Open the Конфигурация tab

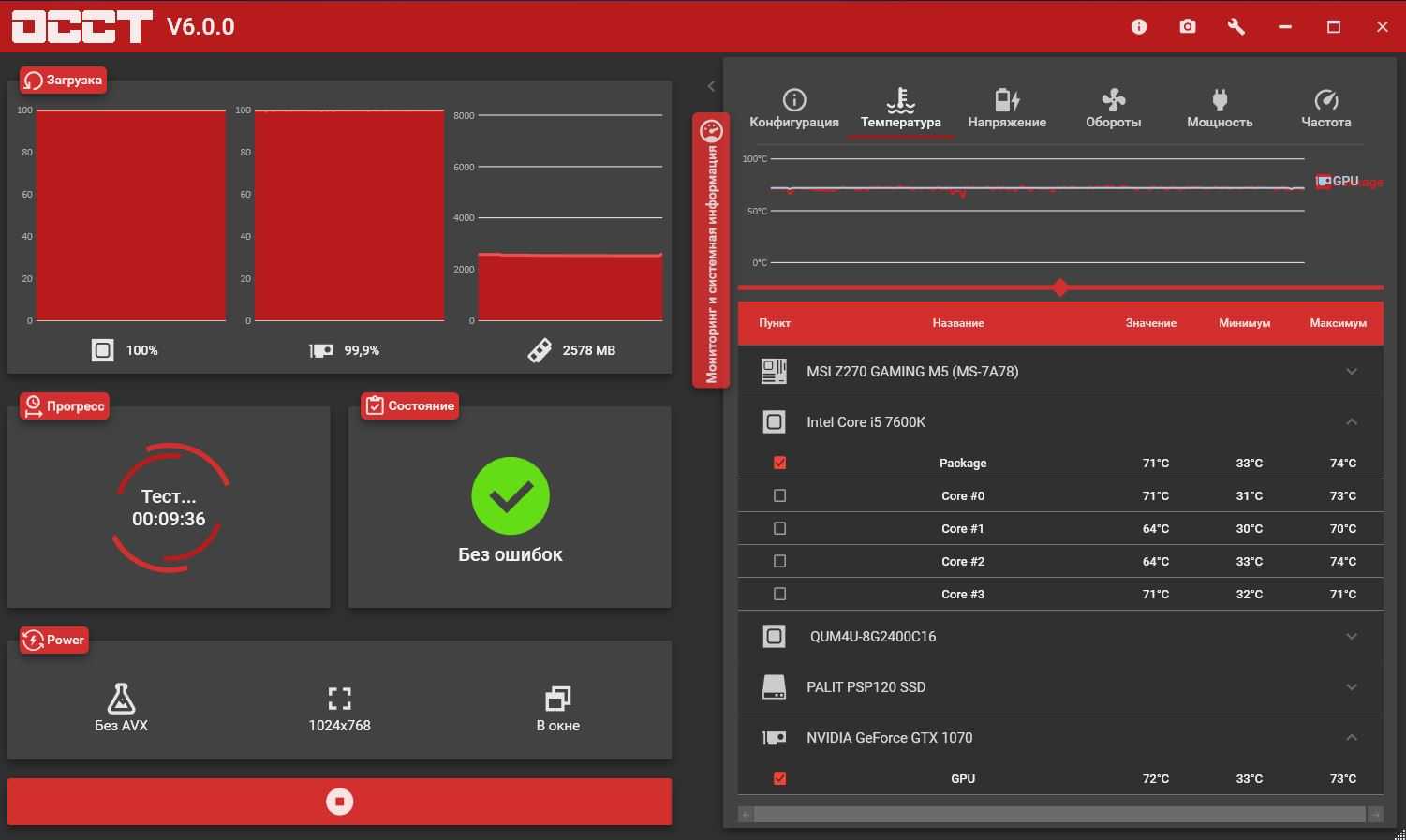pyautogui.click(x=794, y=109)
